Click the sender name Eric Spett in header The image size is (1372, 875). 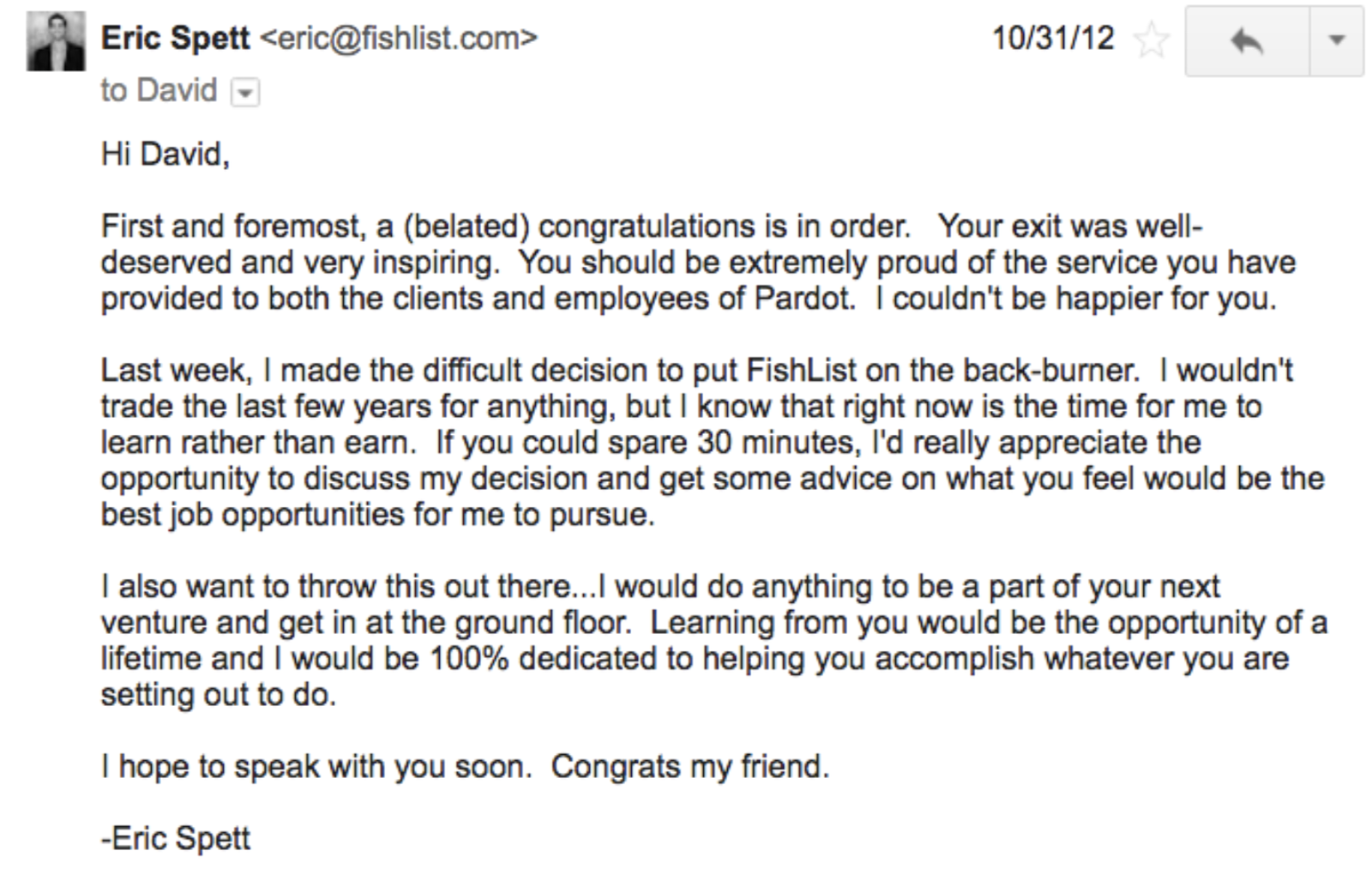[x=175, y=38]
